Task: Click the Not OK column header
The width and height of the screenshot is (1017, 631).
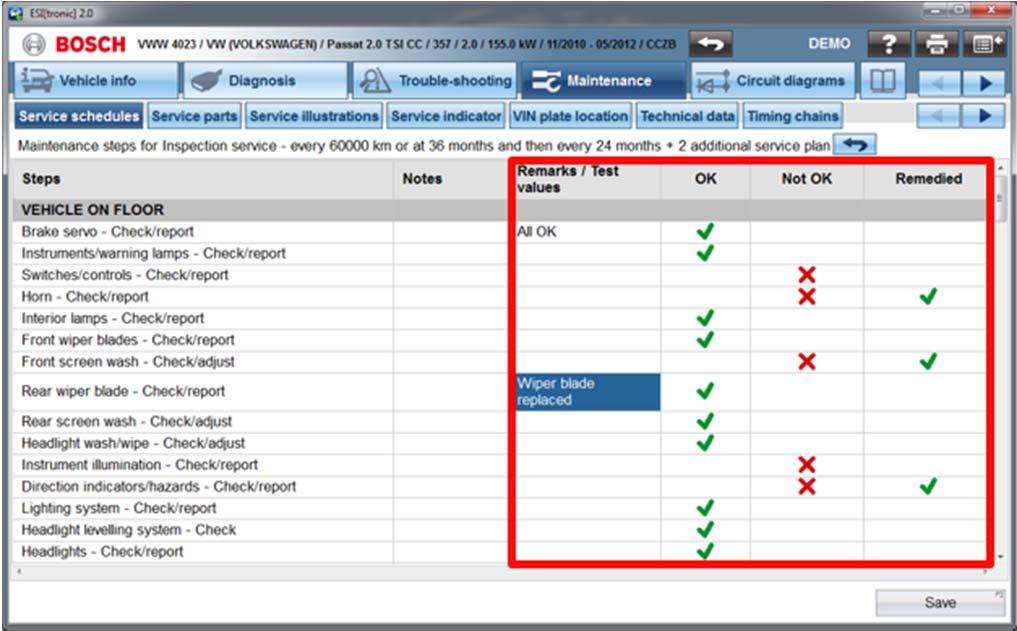Action: click(x=806, y=178)
